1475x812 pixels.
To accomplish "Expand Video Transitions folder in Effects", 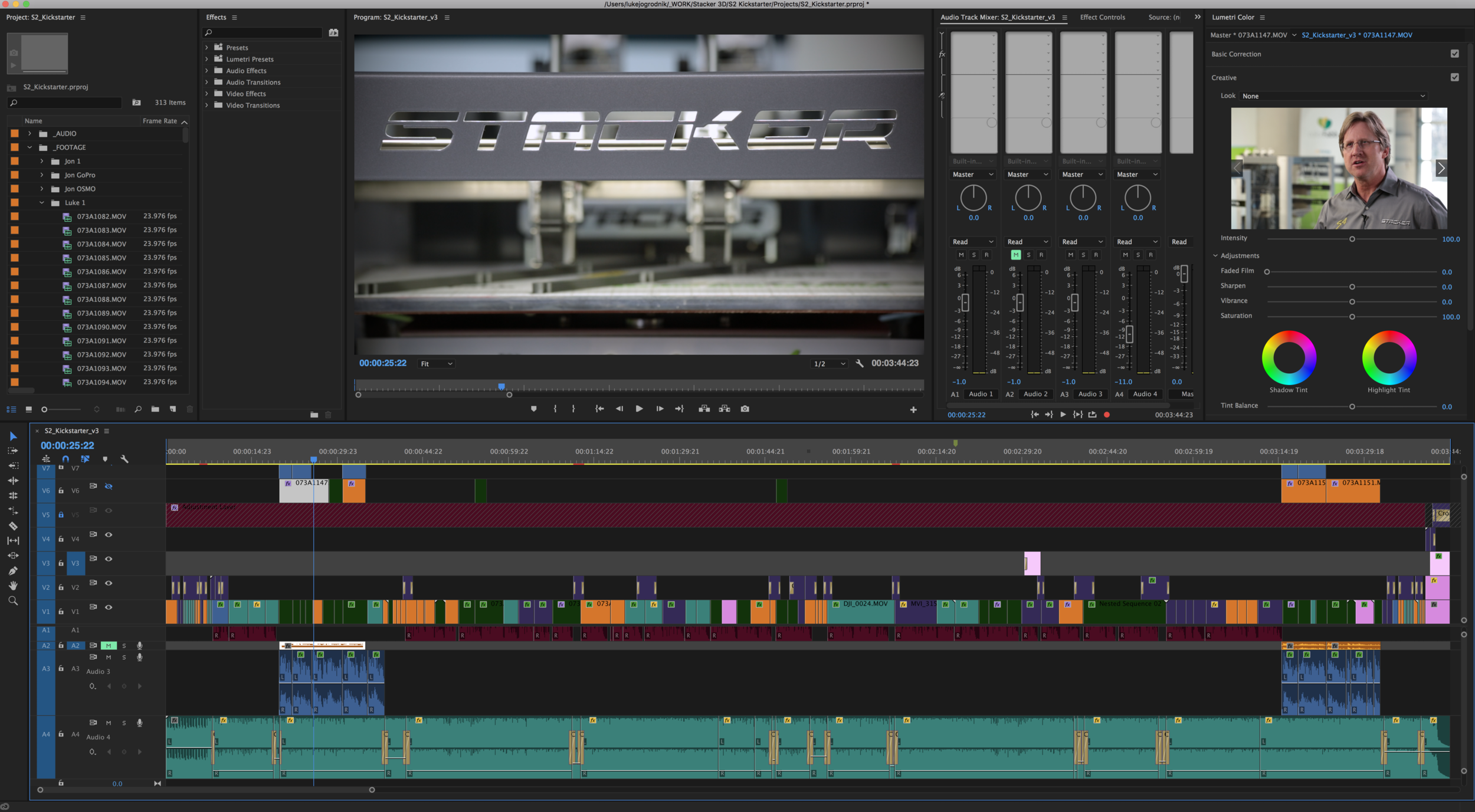I will click(x=206, y=105).
